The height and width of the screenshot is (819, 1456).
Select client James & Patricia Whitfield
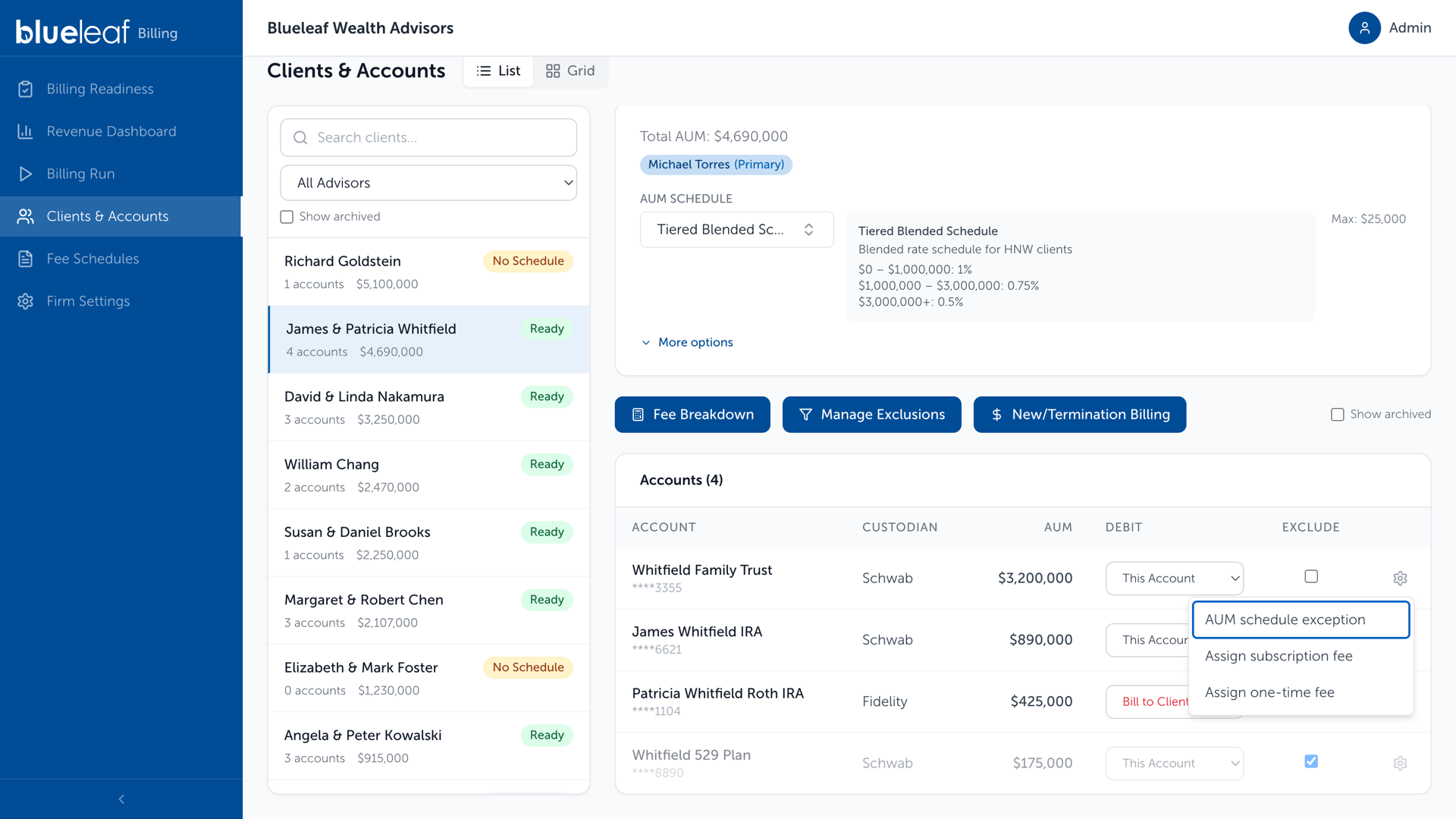coord(428,340)
